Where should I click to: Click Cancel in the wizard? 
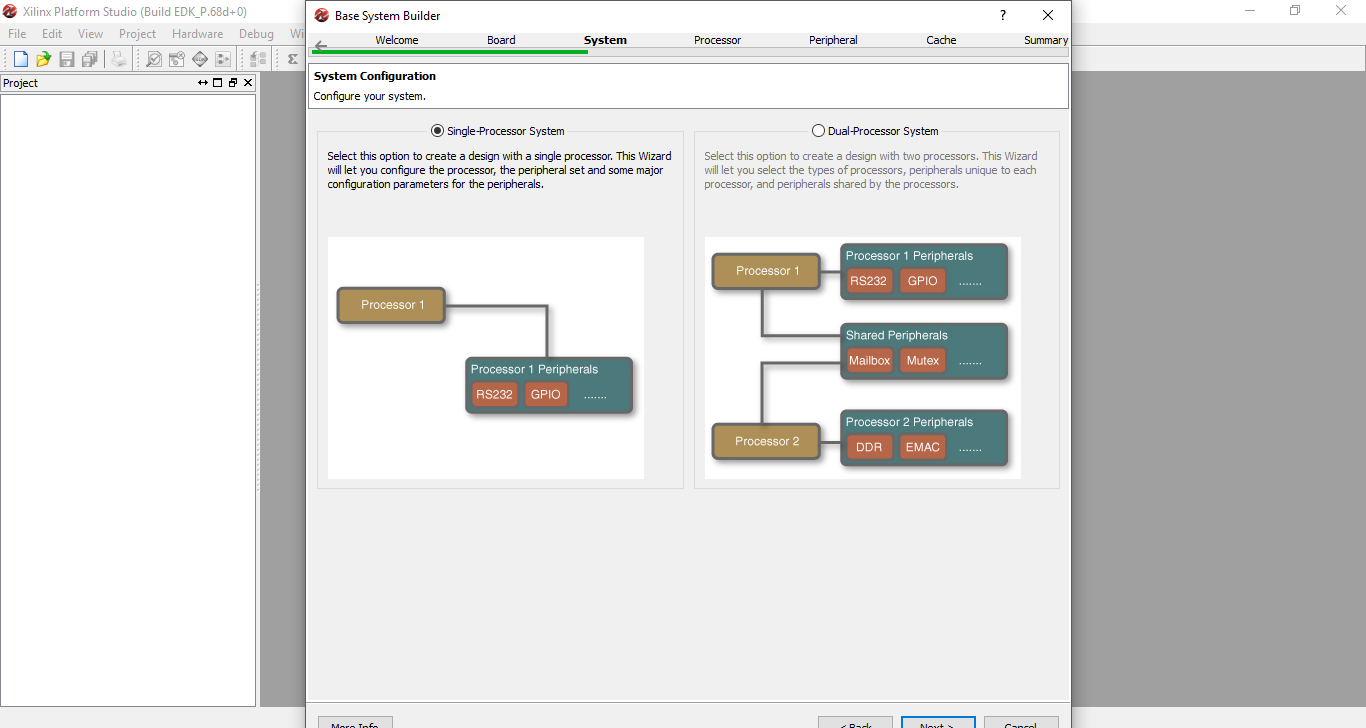pyautogui.click(x=1021, y=722)
